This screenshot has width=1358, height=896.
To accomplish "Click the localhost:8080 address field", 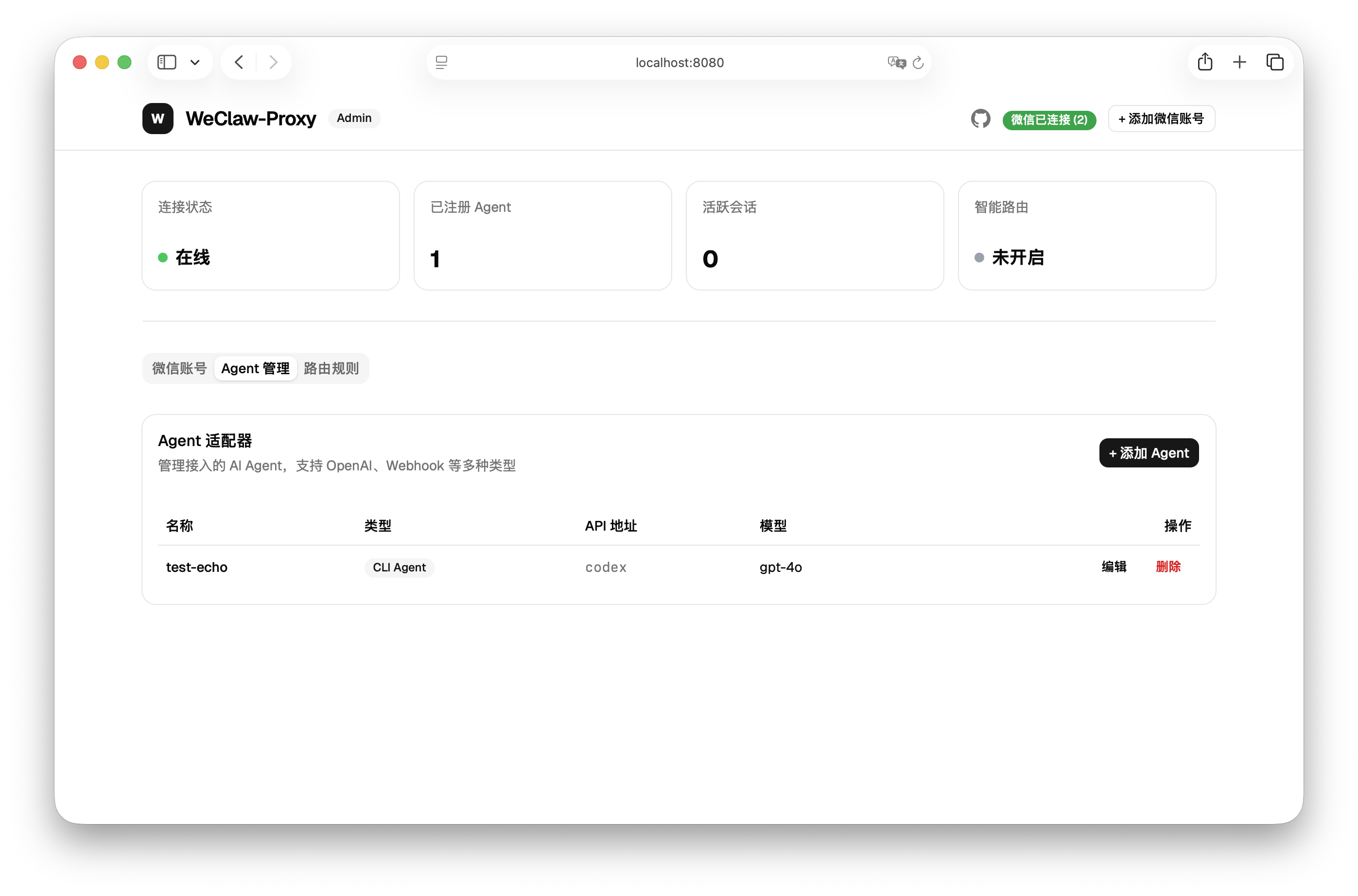I will click(679, 62).
